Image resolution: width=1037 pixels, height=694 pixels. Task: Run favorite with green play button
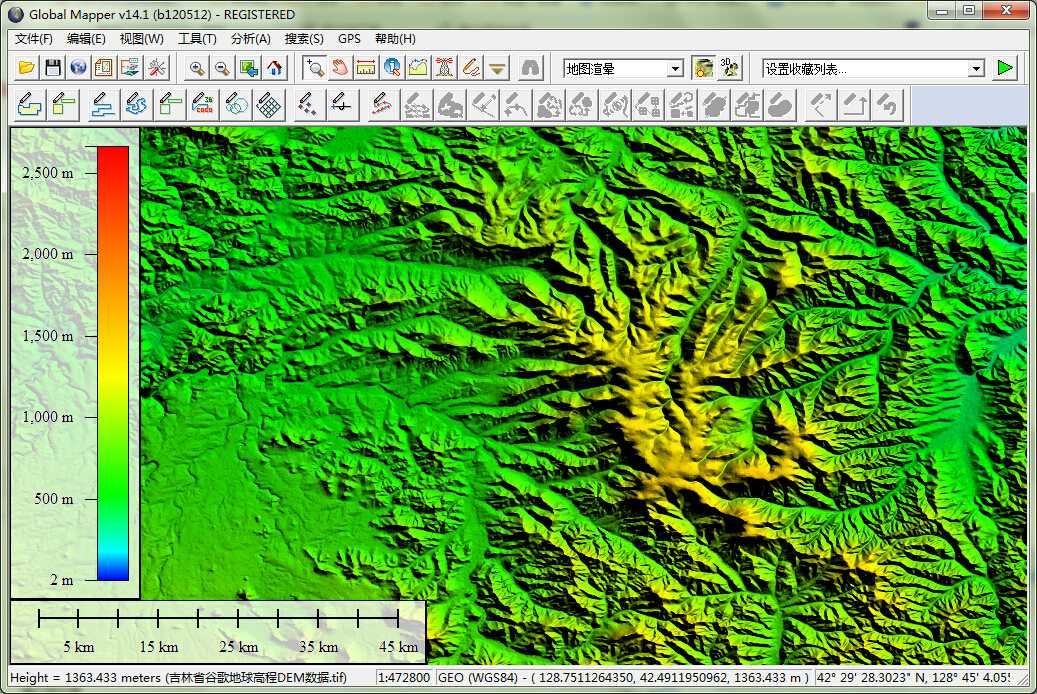pos(1005,67)
